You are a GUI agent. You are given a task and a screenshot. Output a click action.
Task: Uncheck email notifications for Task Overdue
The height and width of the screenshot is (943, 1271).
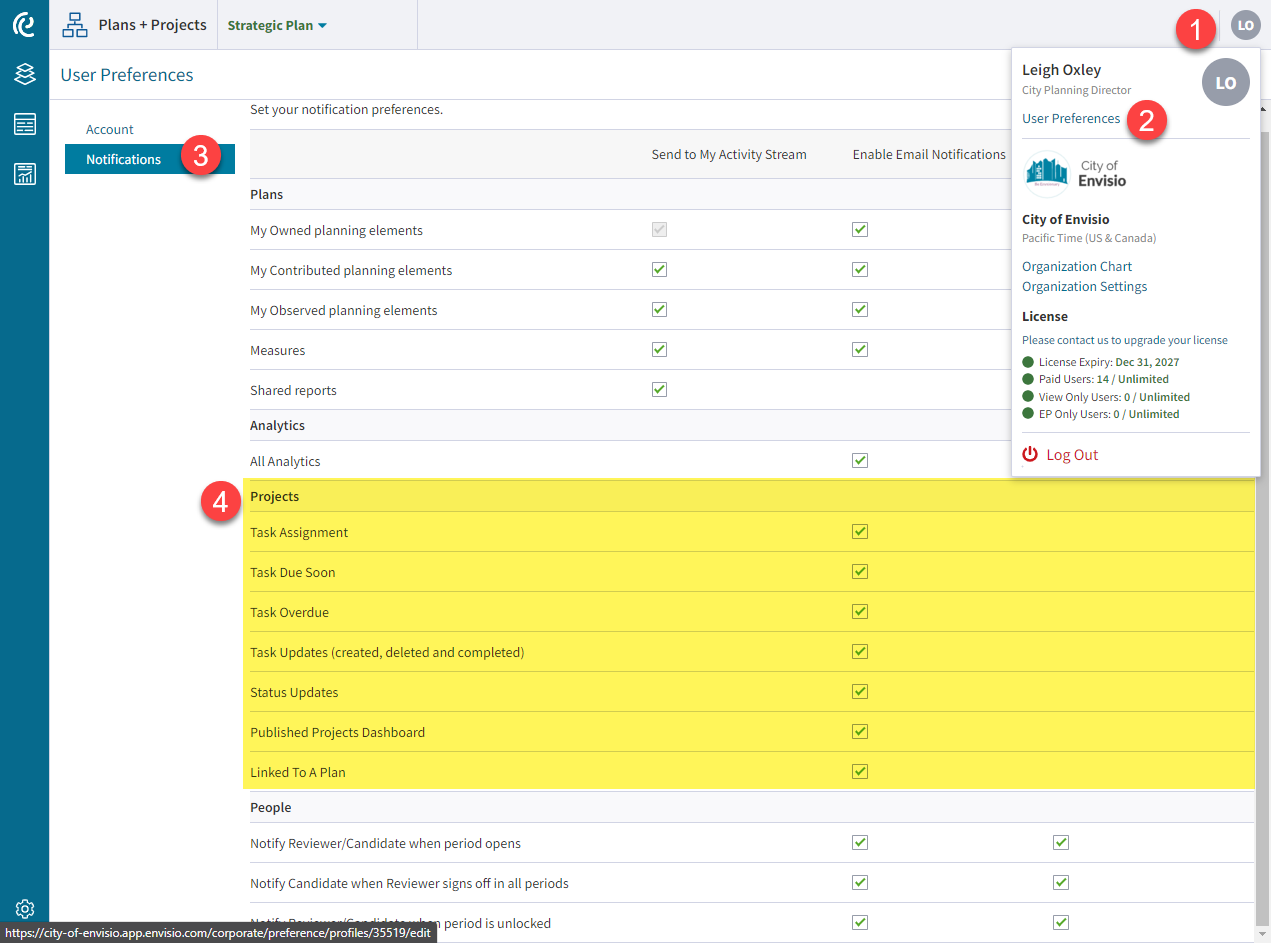[860, 611]
